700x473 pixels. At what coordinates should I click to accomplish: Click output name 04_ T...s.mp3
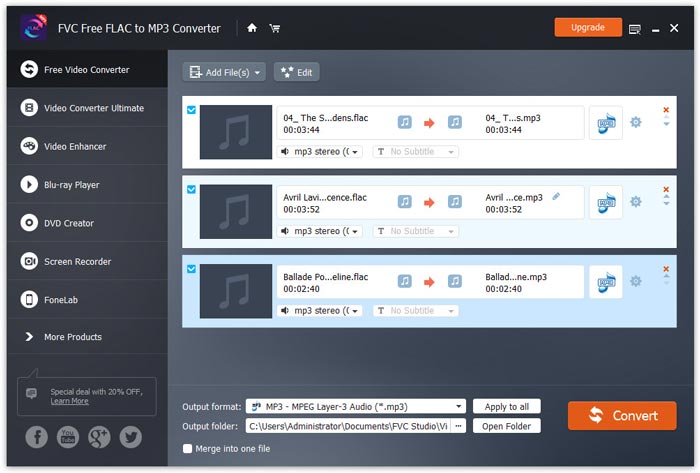click(x=513, y=118)
